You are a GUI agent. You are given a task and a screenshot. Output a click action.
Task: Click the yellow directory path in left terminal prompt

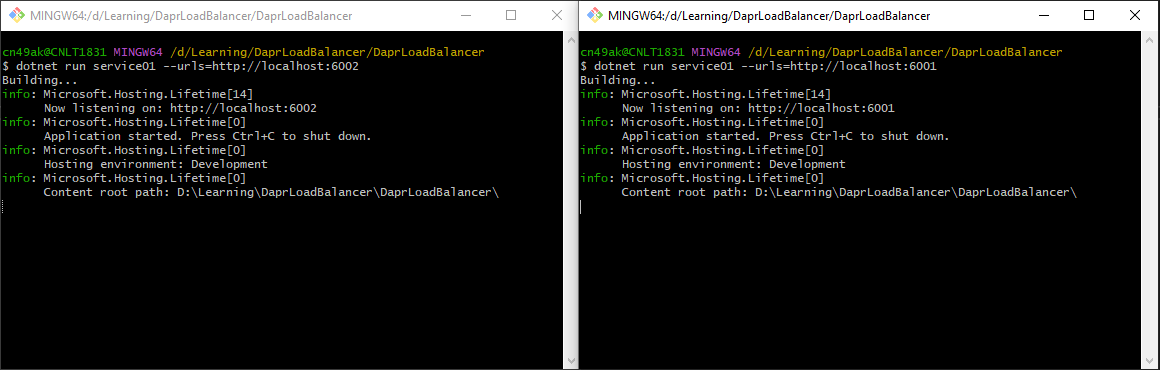click(327, 53)
